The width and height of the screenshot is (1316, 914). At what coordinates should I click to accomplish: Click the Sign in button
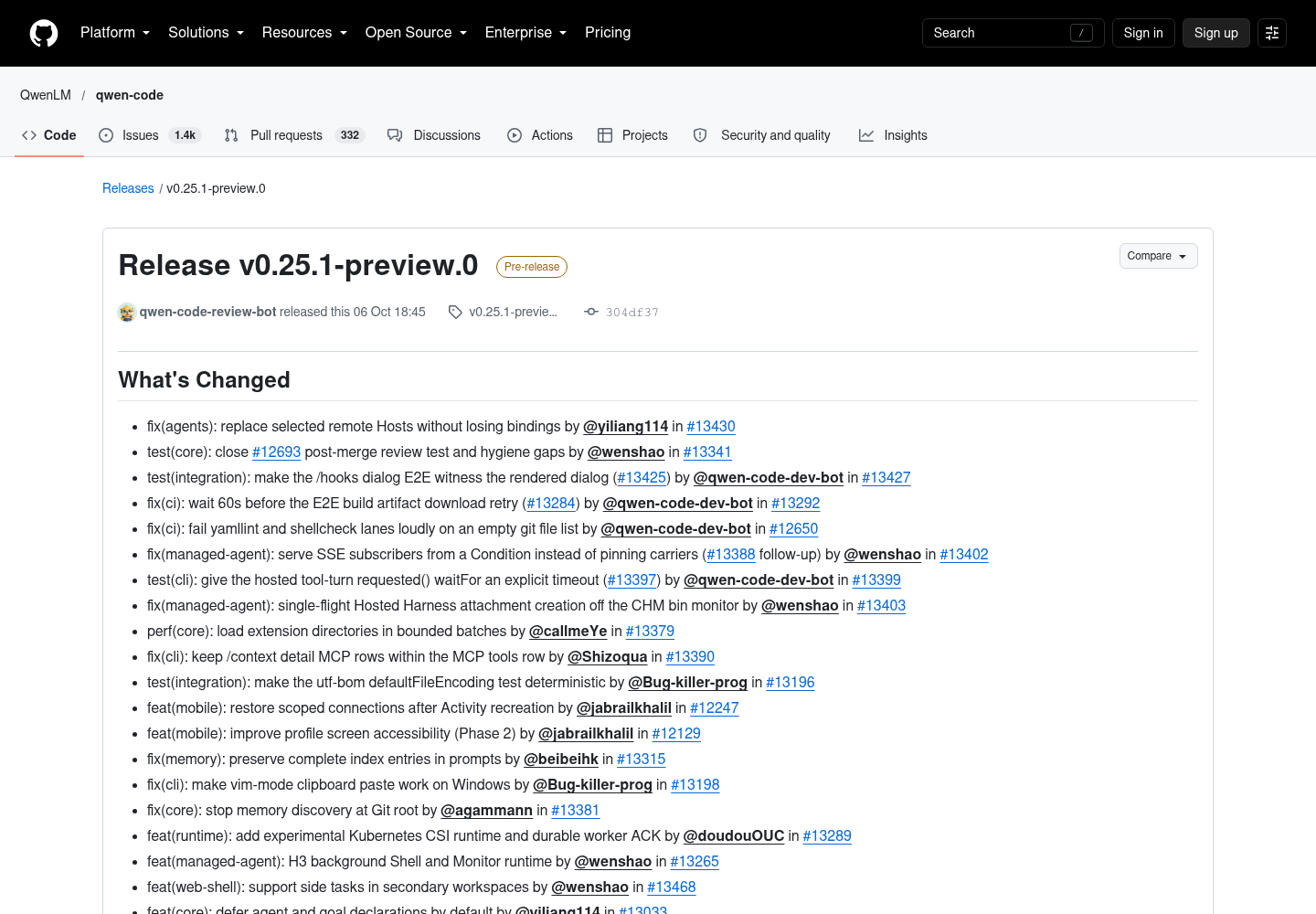tap(1143, 33)
